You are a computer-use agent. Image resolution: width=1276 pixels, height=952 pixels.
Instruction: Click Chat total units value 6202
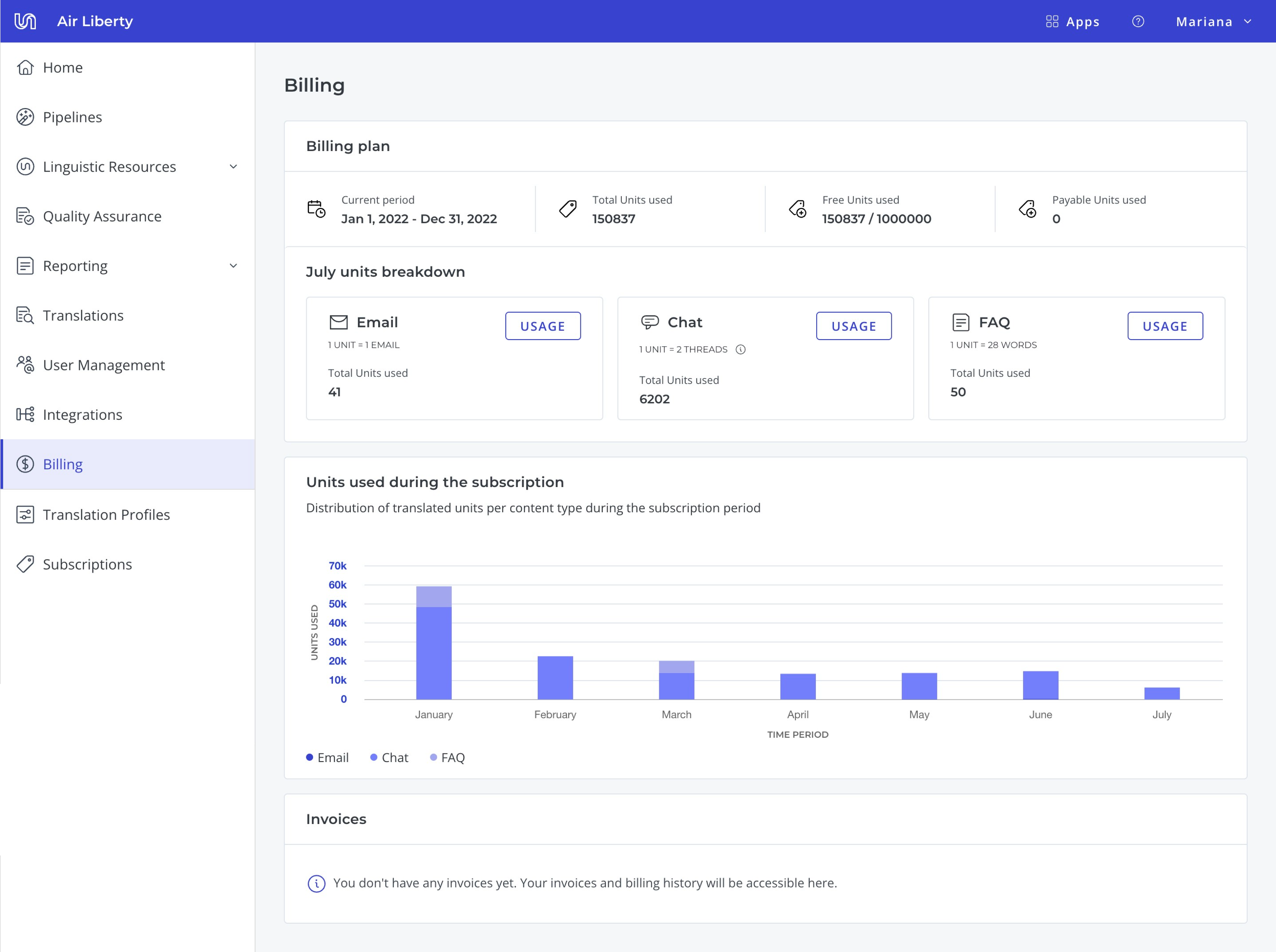pyautogui.click(x=655, y=399)
